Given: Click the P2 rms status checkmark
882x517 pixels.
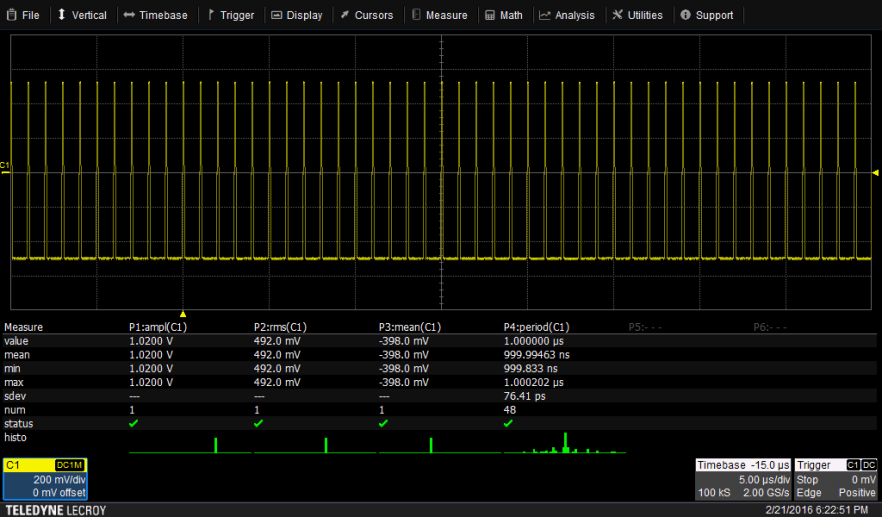Looking at the screenshot, I should [x=258, y=424].
